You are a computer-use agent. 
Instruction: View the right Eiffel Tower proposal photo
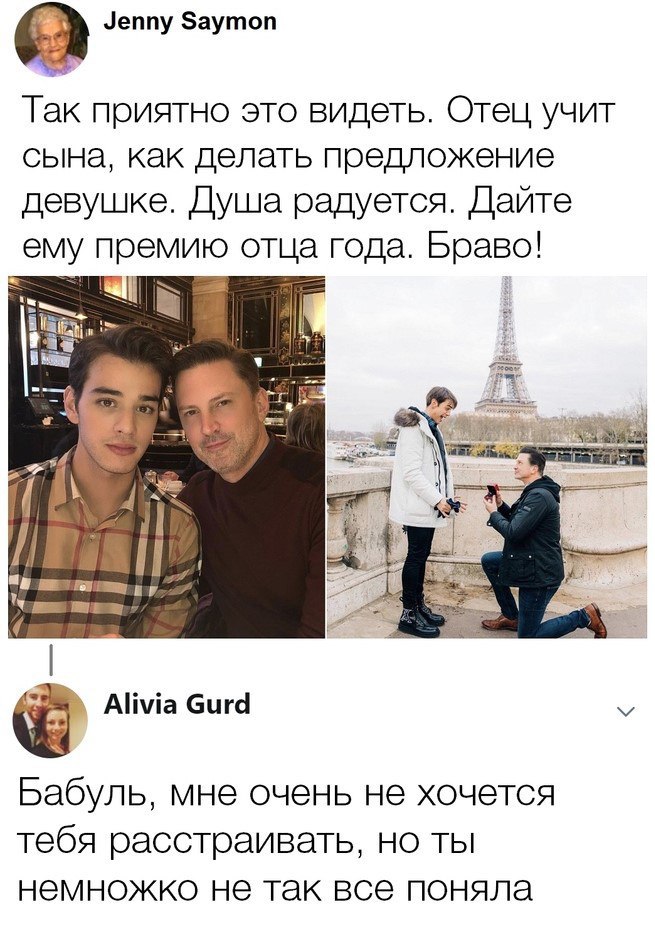[487, 457]
